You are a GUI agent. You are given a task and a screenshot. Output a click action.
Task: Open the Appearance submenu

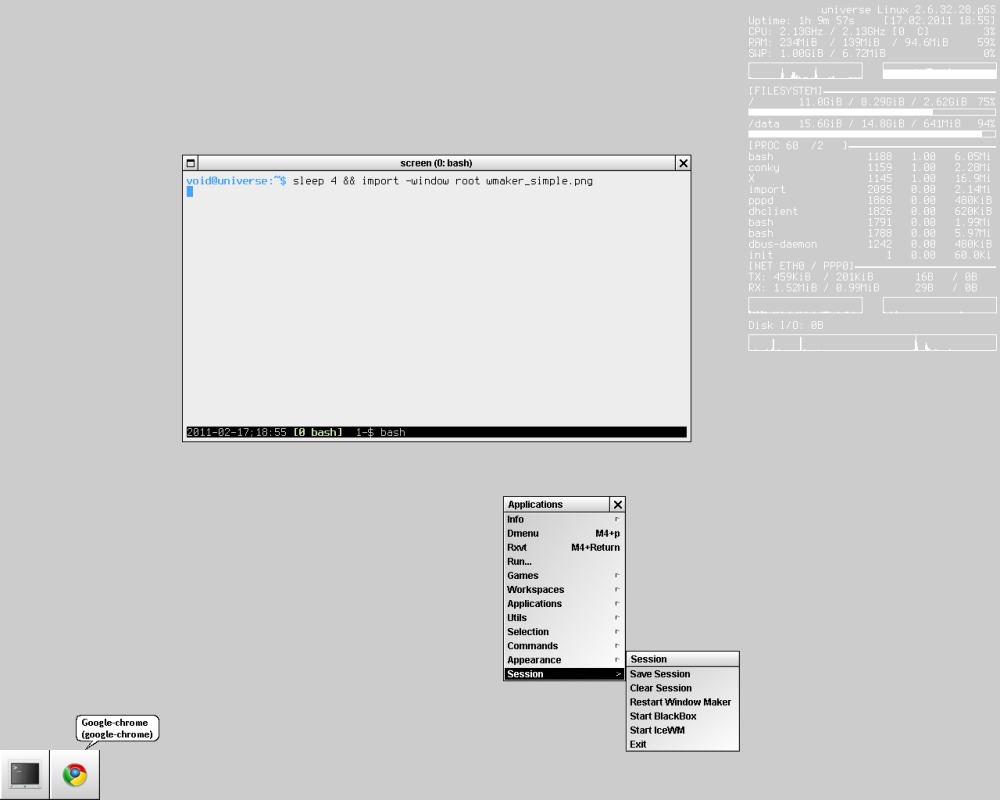coord(564,660)
